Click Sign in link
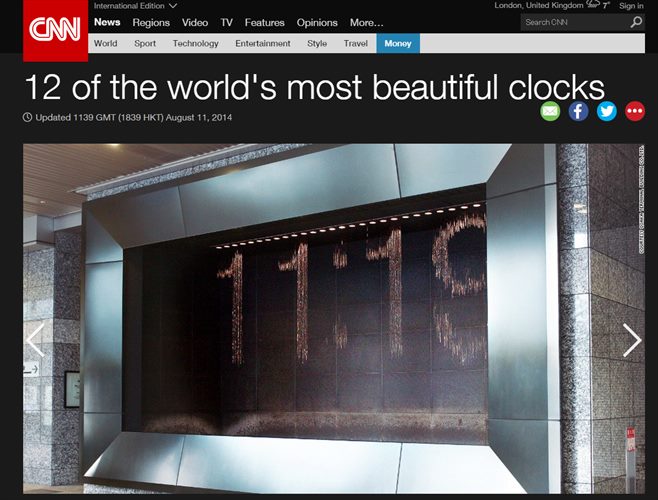Image resolution: width=658 pixels, height=500 pixels. click(631, 6)
